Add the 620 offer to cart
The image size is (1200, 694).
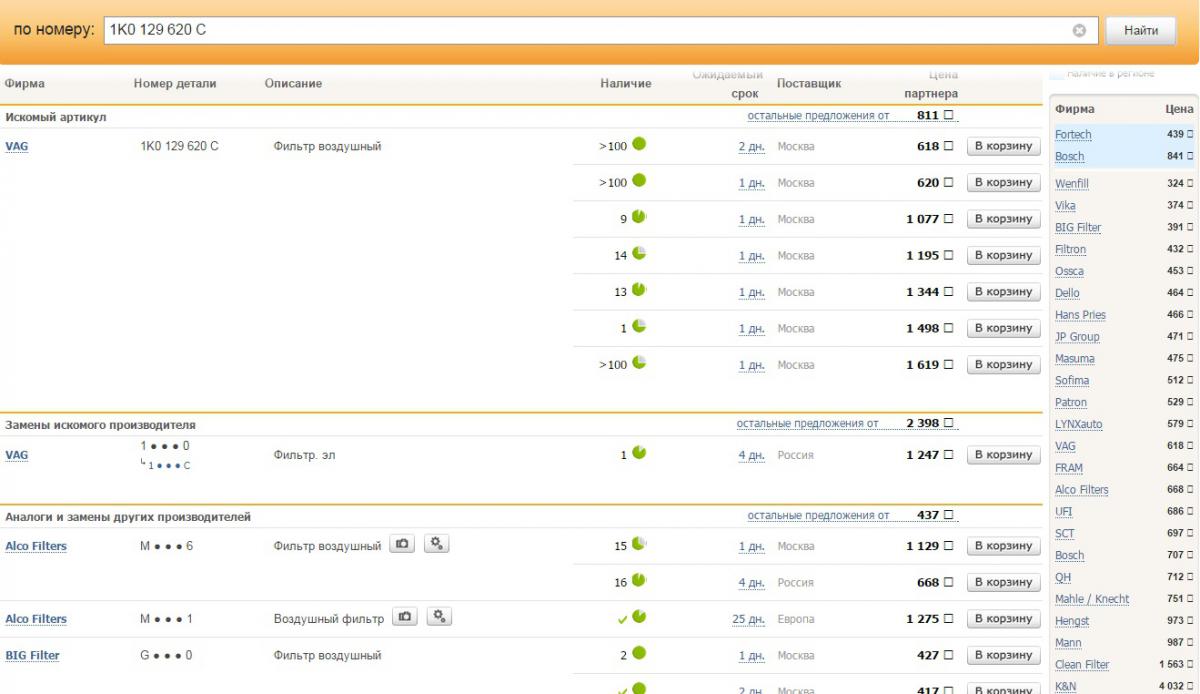[x=1003, y=183]
